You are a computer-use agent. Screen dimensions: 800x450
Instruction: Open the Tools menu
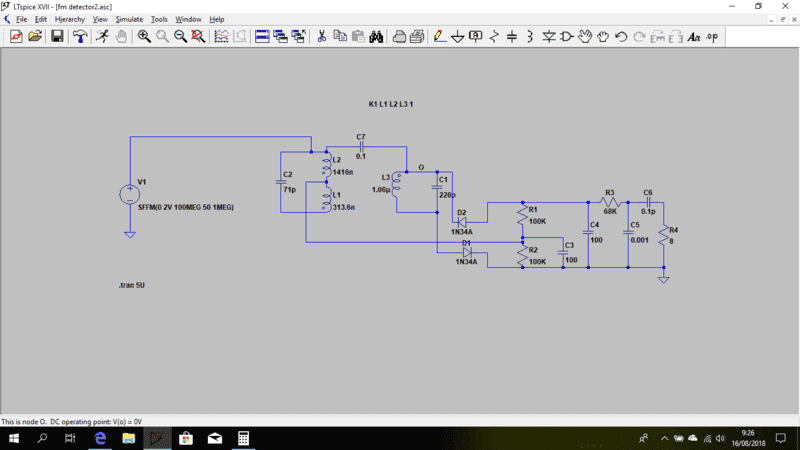click(159, 19)
